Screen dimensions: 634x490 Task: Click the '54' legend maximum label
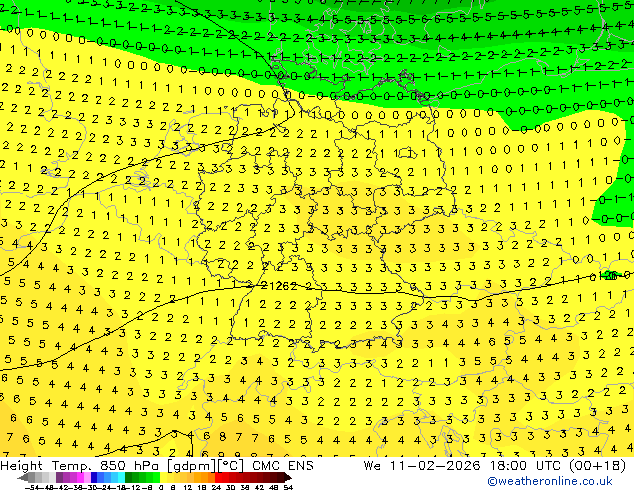[288, 487]
